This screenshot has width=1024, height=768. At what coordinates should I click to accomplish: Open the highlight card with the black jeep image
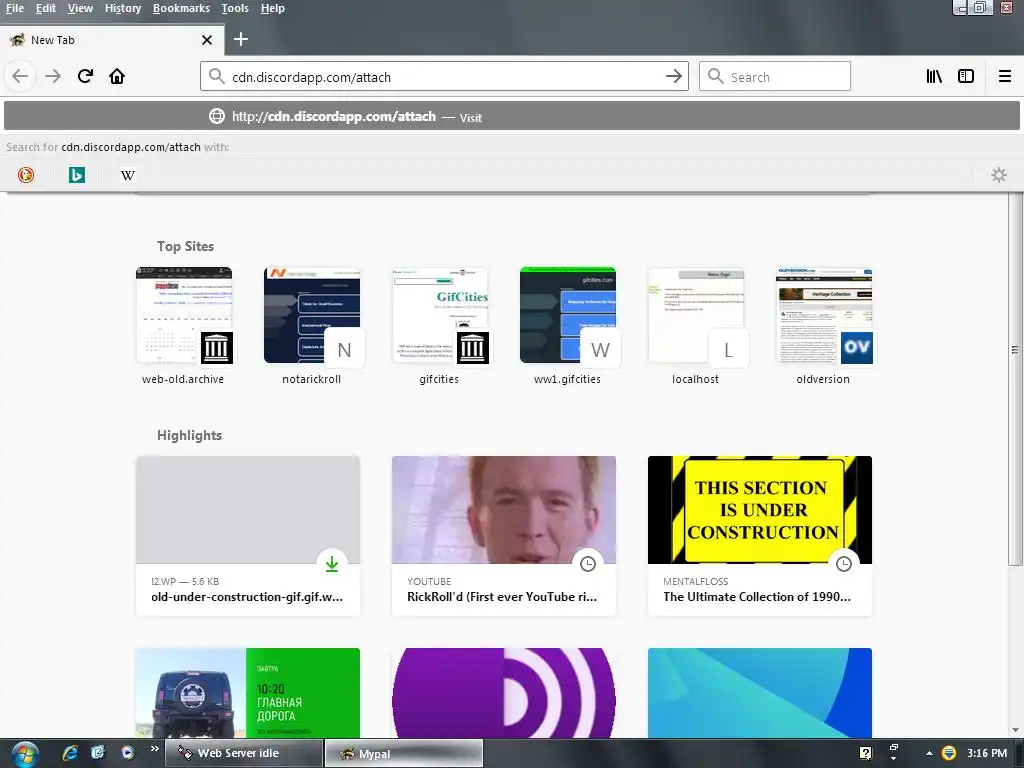pyautogui.click(x=248, y=693)
